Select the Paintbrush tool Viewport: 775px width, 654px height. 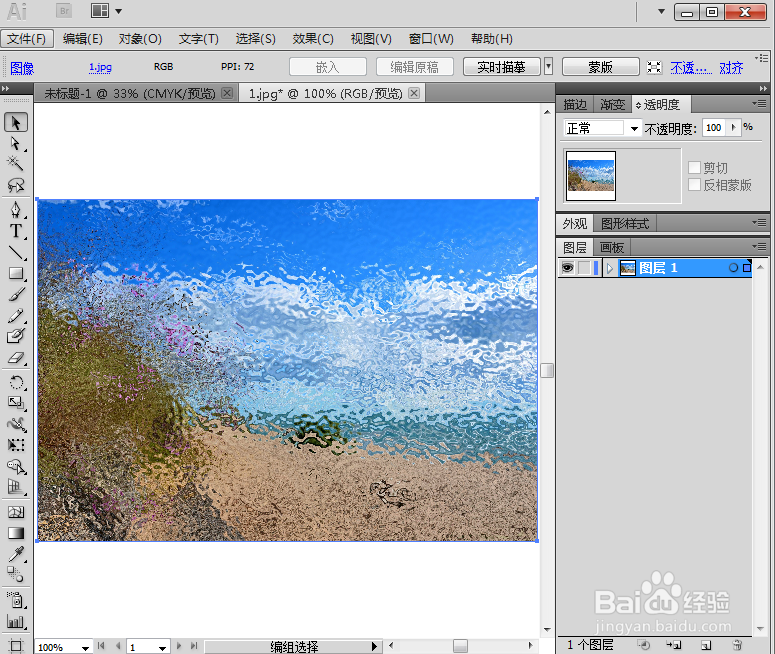point(16,295)
